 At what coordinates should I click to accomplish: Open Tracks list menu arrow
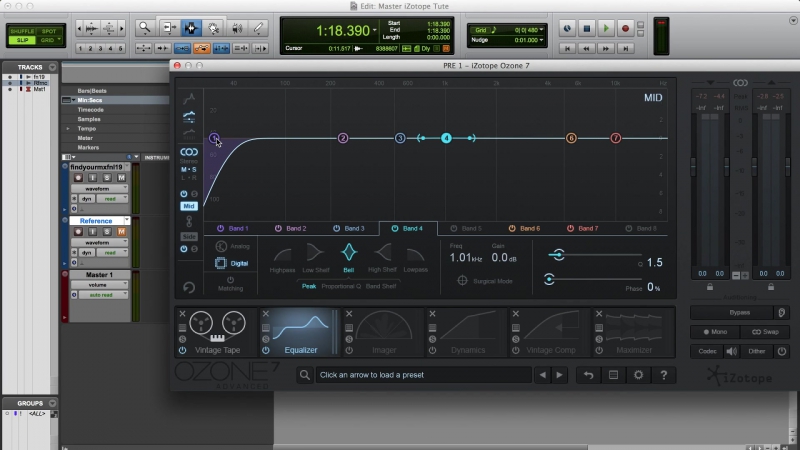[52, 67]
